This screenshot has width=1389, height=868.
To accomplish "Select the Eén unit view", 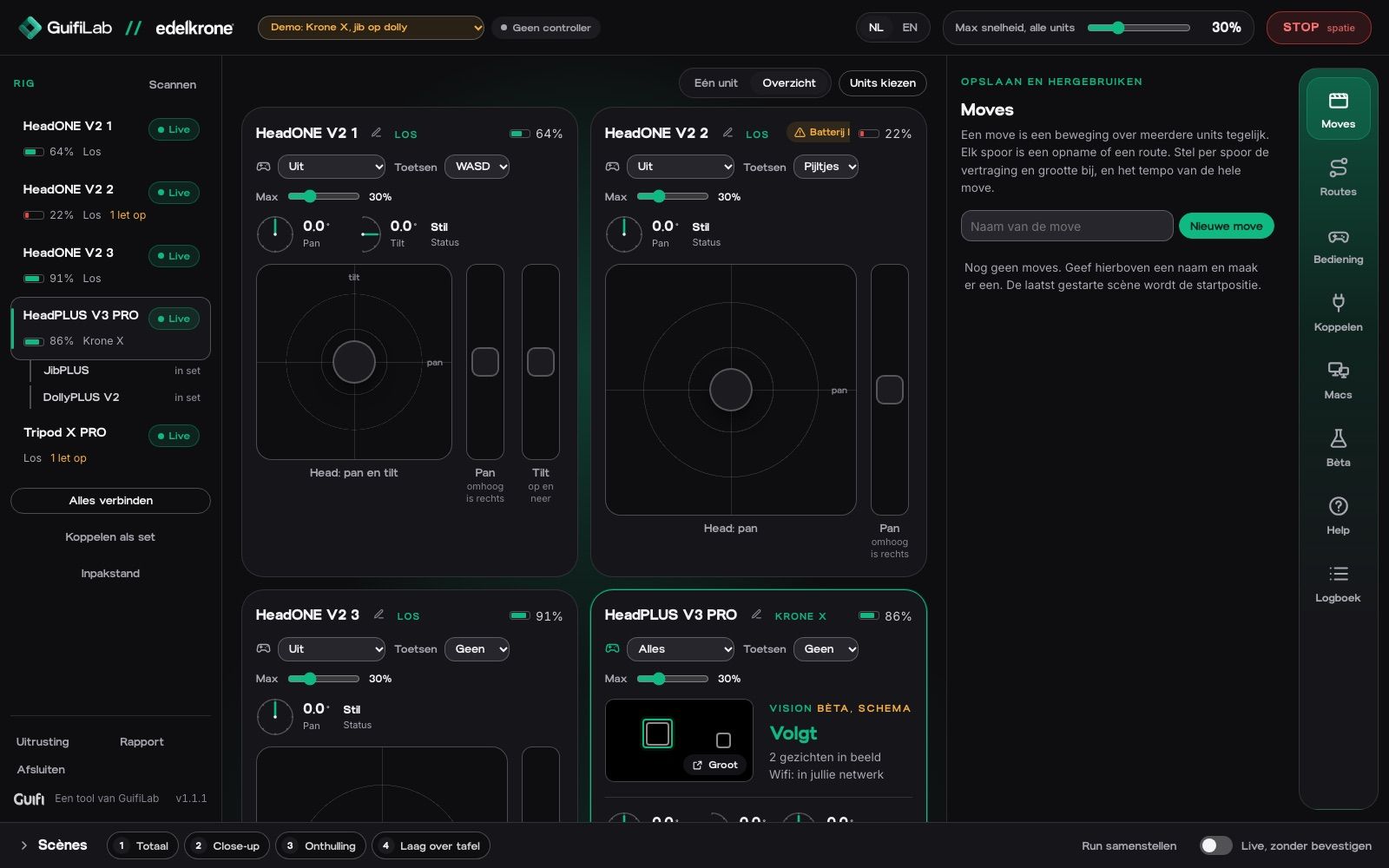I will [x=715, y=83].
